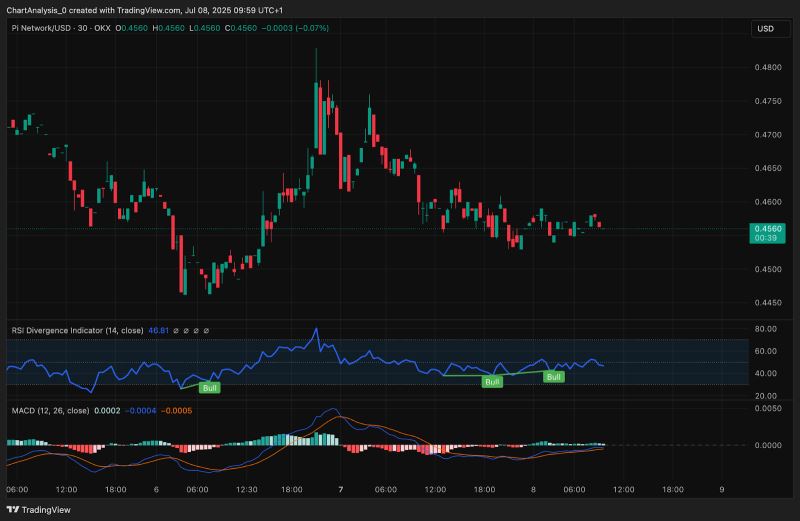
Task: Select the MACD (12, 26, close) legend label
Action: tap(48, 410)
